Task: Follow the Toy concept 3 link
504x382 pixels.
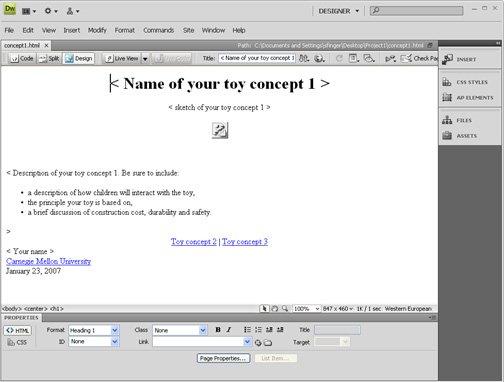Action: coord(245,242)
